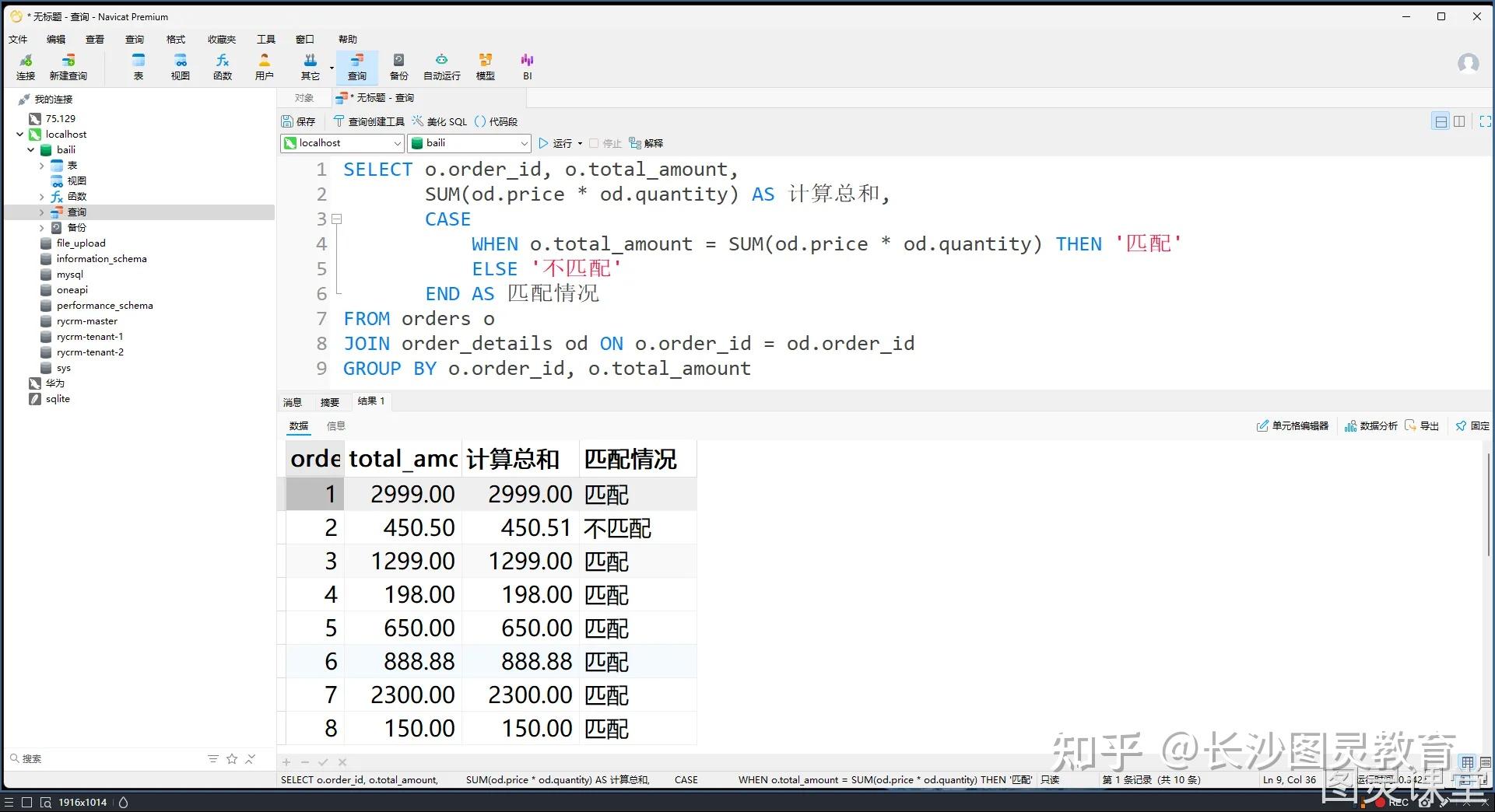Open the 用户 (Users) management icon
1495x812 pixels.
[x=265, y=66]
